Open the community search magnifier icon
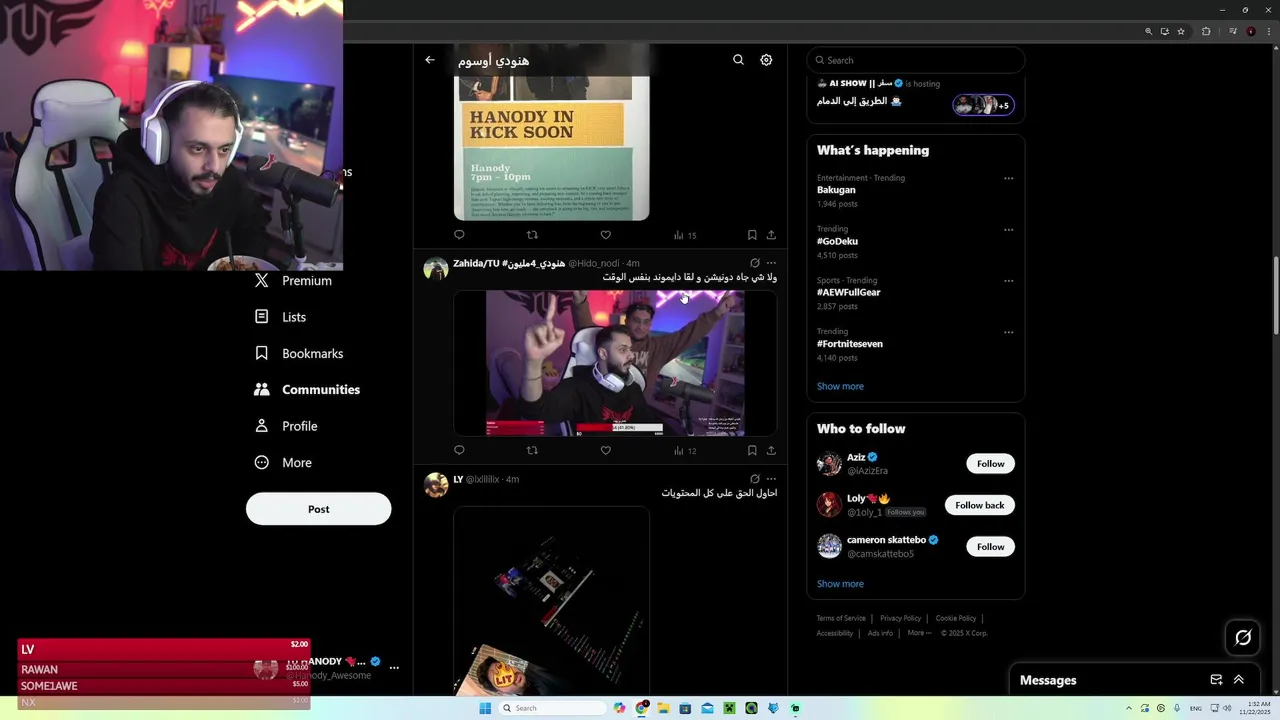1280x720 pixels. point(738,60)
